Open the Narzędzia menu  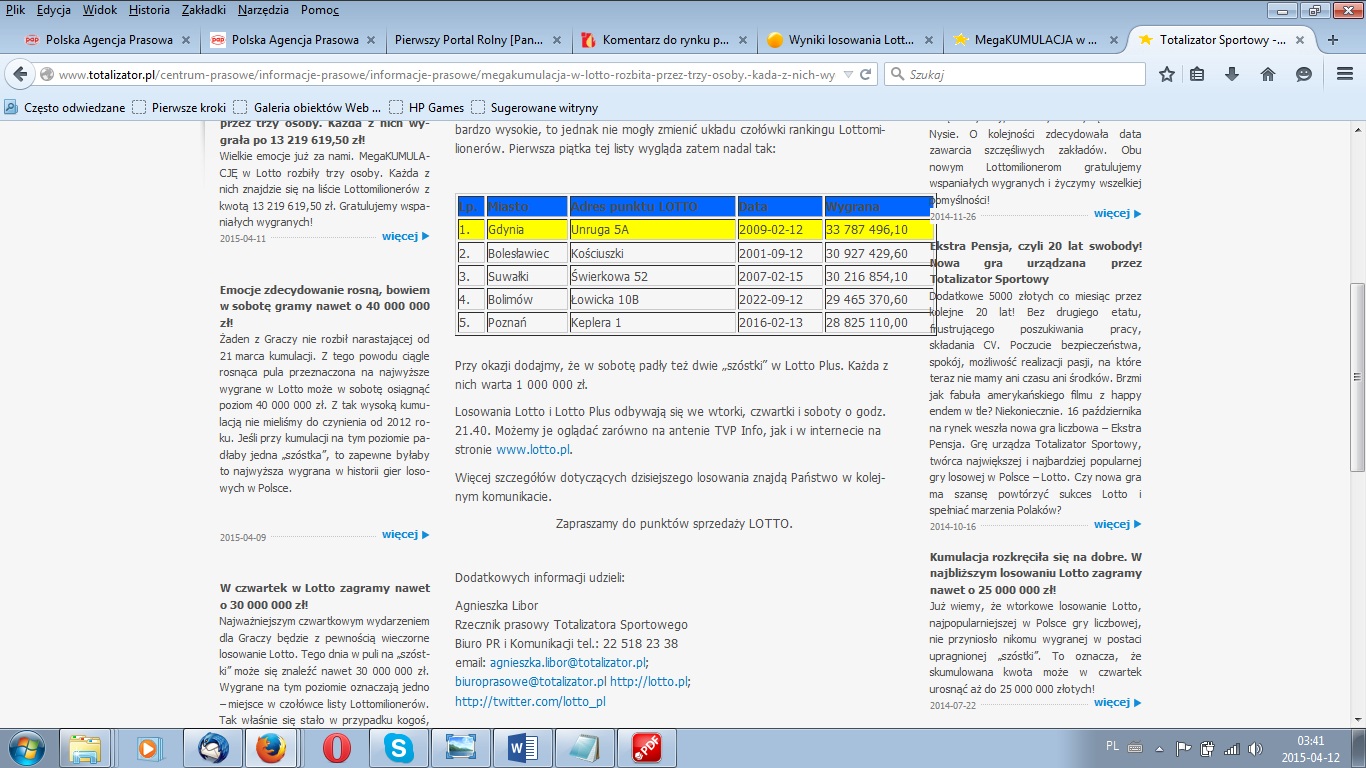[263, 10]
